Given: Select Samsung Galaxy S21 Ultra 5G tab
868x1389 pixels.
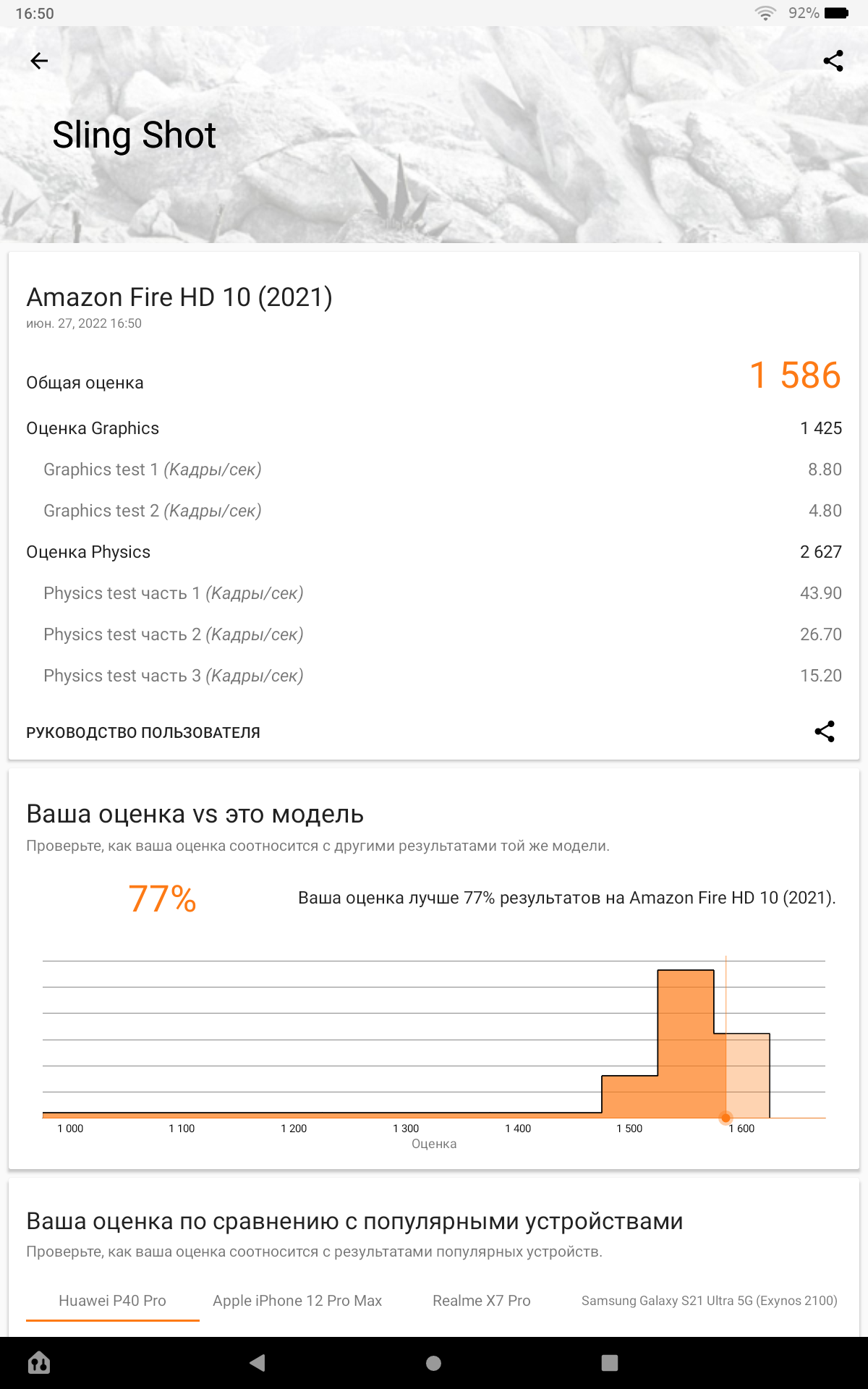Looking at the screenshot, I should pyautogui.click(x=709, y=1301).
